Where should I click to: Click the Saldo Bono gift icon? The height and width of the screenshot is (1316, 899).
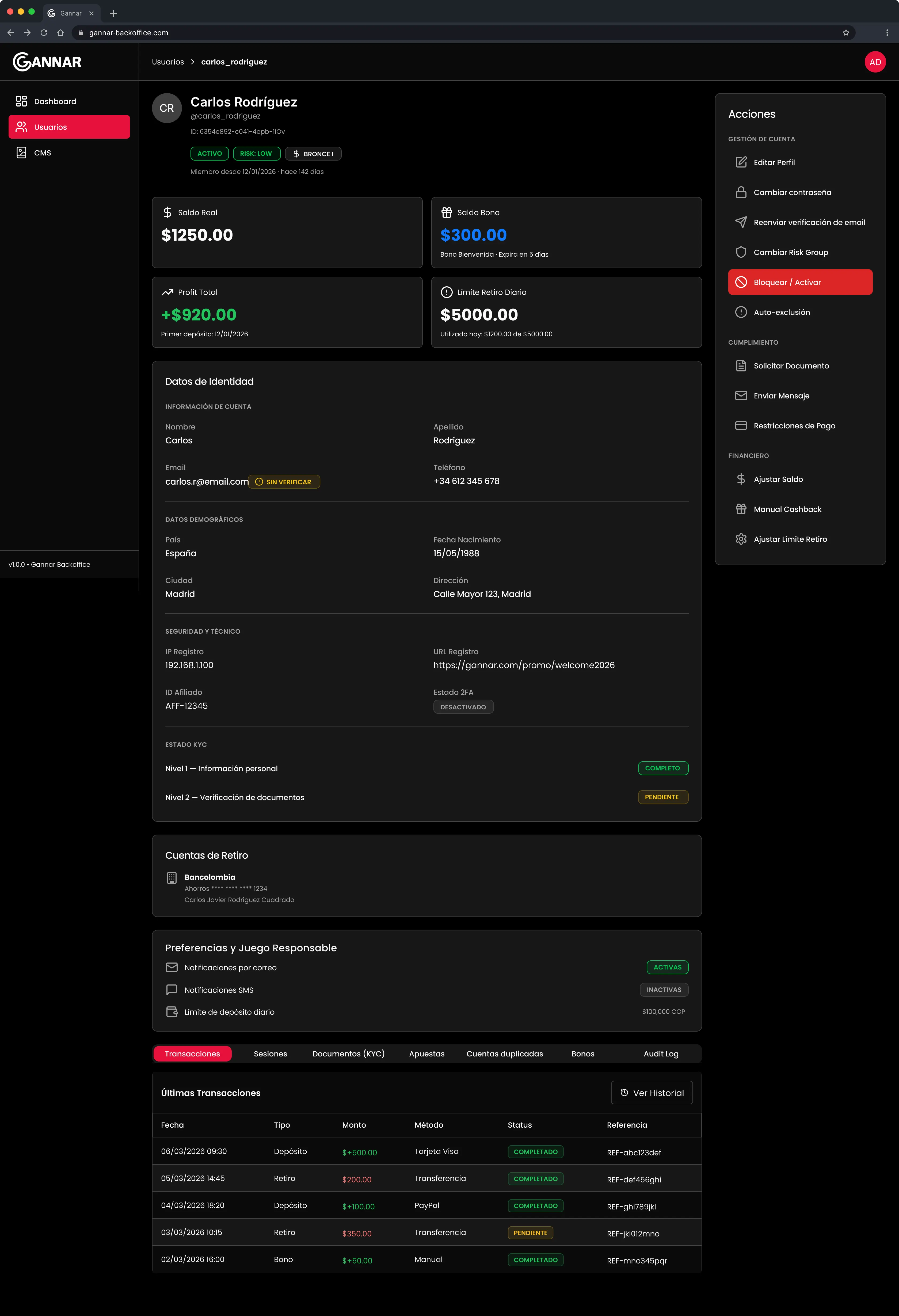[x=447, y=213]
